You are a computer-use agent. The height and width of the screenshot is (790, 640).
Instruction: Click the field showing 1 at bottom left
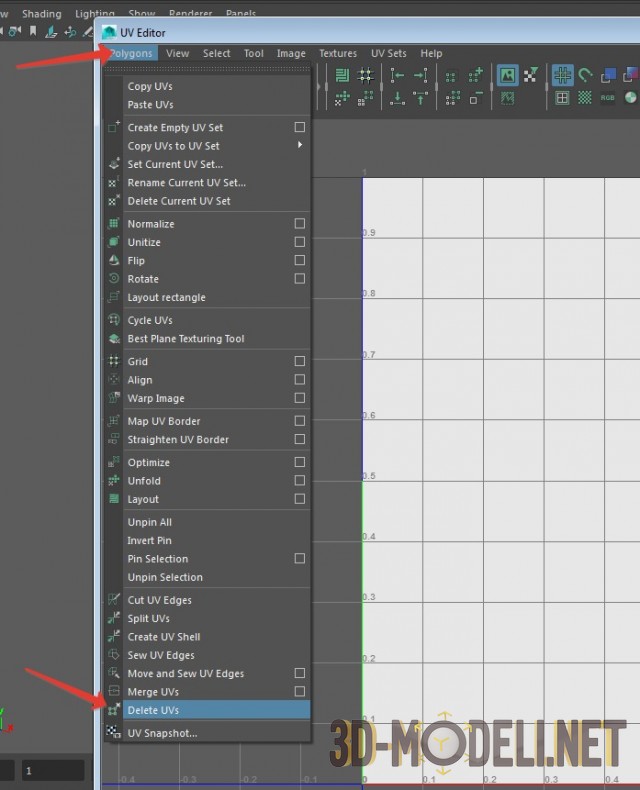(52, 770)
